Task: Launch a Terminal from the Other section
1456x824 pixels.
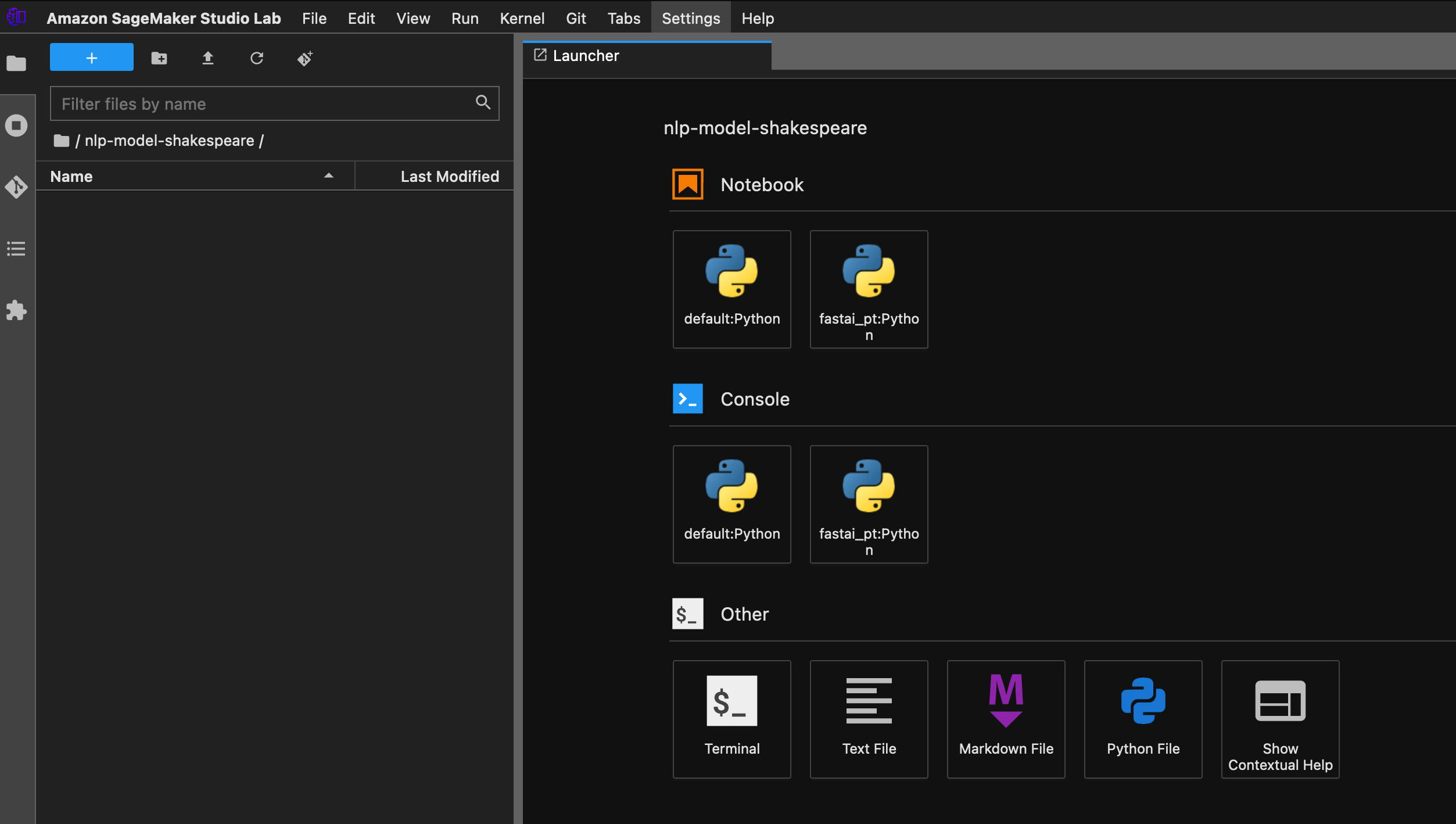Action: [731, 719]
